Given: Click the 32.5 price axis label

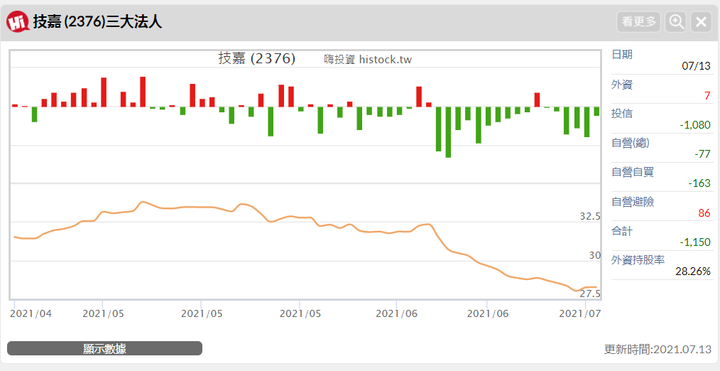Looking at the screenshot, I should pos(590,216).
